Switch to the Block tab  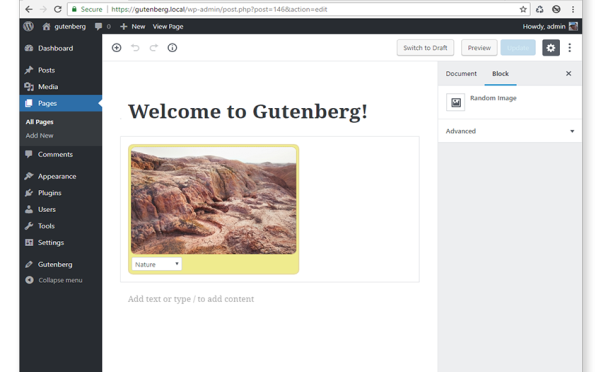pyautogui.click(x=500, y=74)
